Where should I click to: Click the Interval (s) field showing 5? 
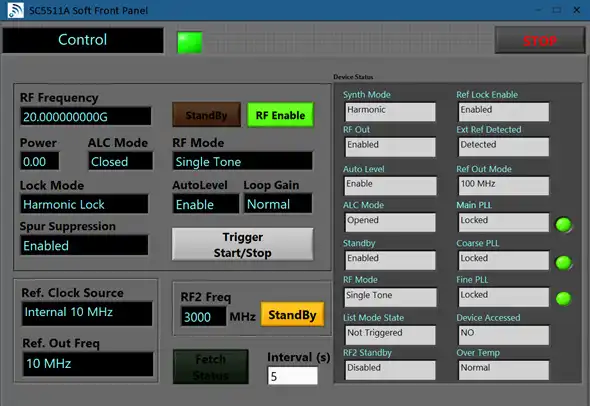coord(292,376)
